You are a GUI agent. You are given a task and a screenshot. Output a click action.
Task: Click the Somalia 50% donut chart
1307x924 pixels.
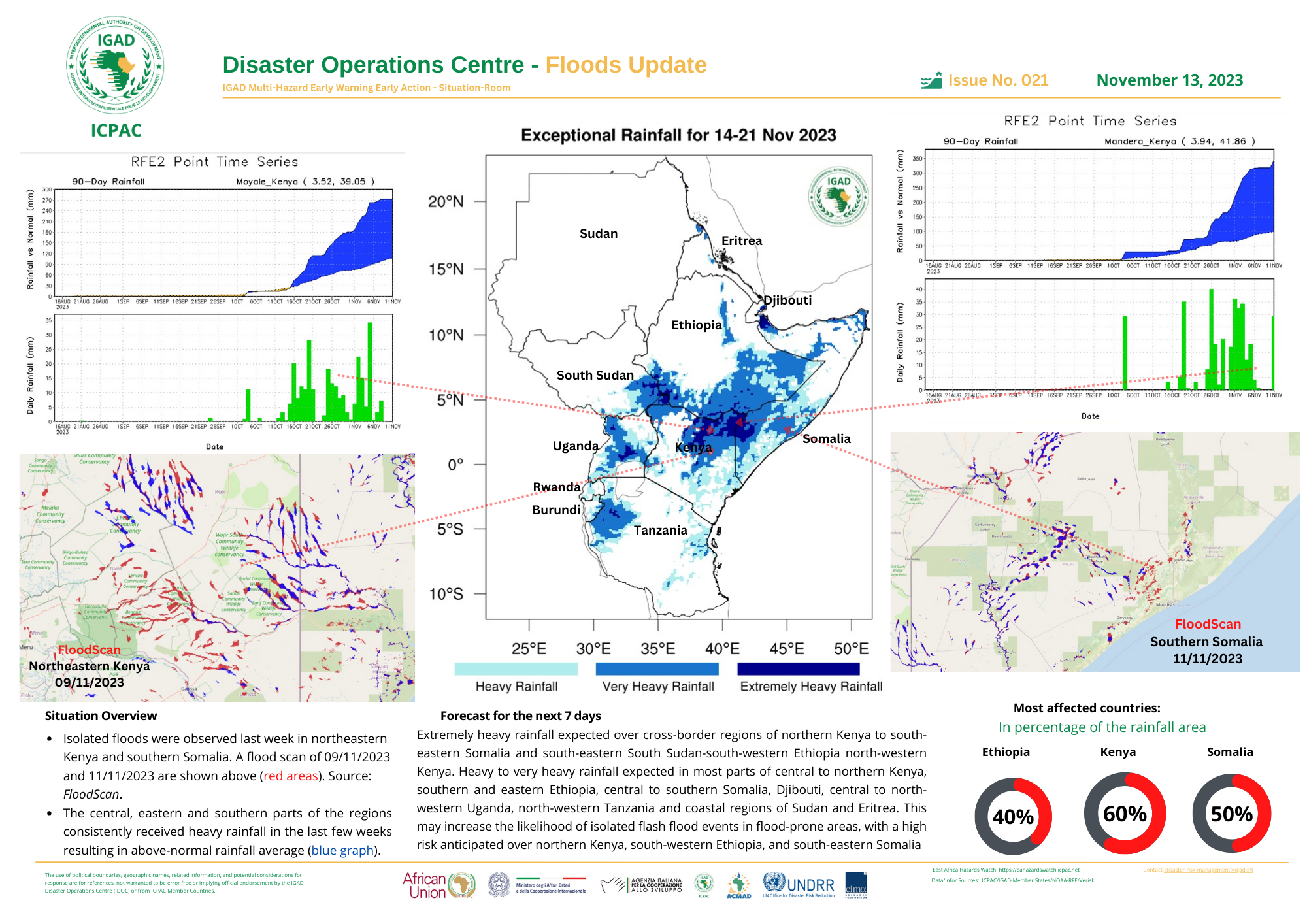(x=1231, y=814)
